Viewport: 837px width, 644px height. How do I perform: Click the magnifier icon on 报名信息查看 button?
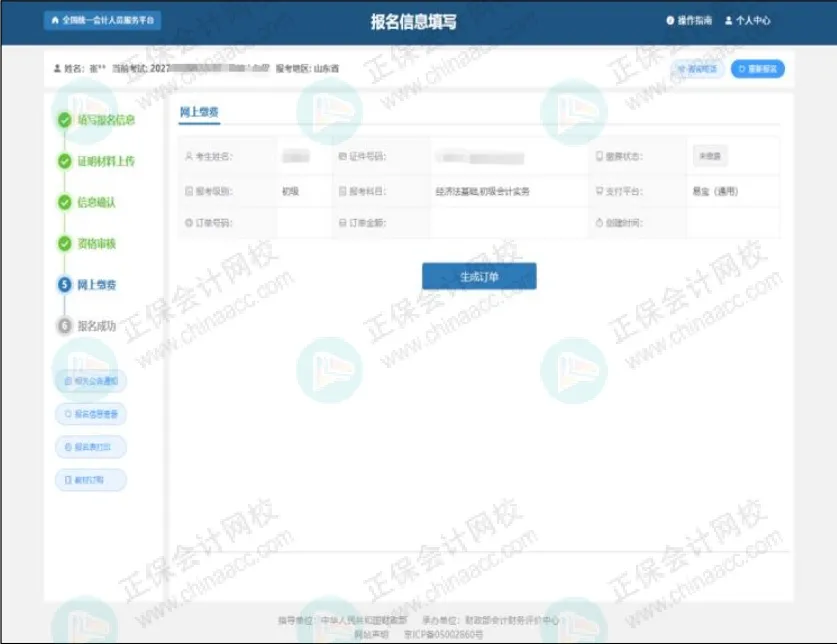click(67, 413)
